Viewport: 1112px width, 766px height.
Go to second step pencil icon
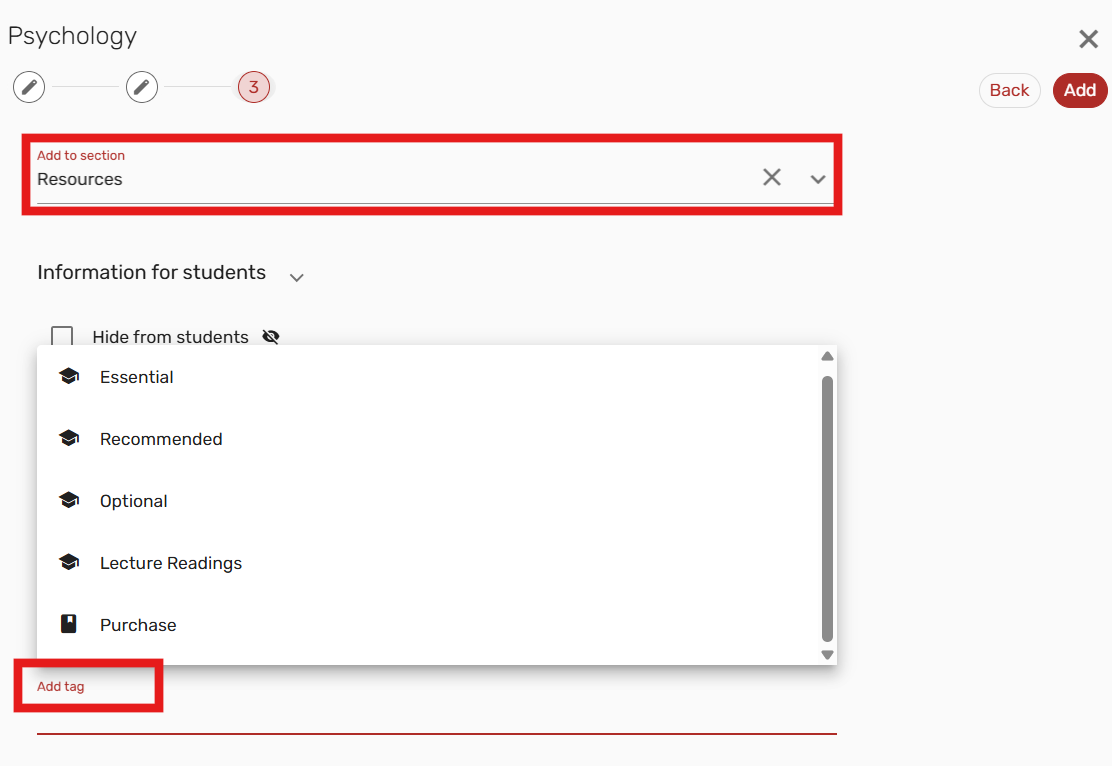pyautogui.click(x=142, y=87)
